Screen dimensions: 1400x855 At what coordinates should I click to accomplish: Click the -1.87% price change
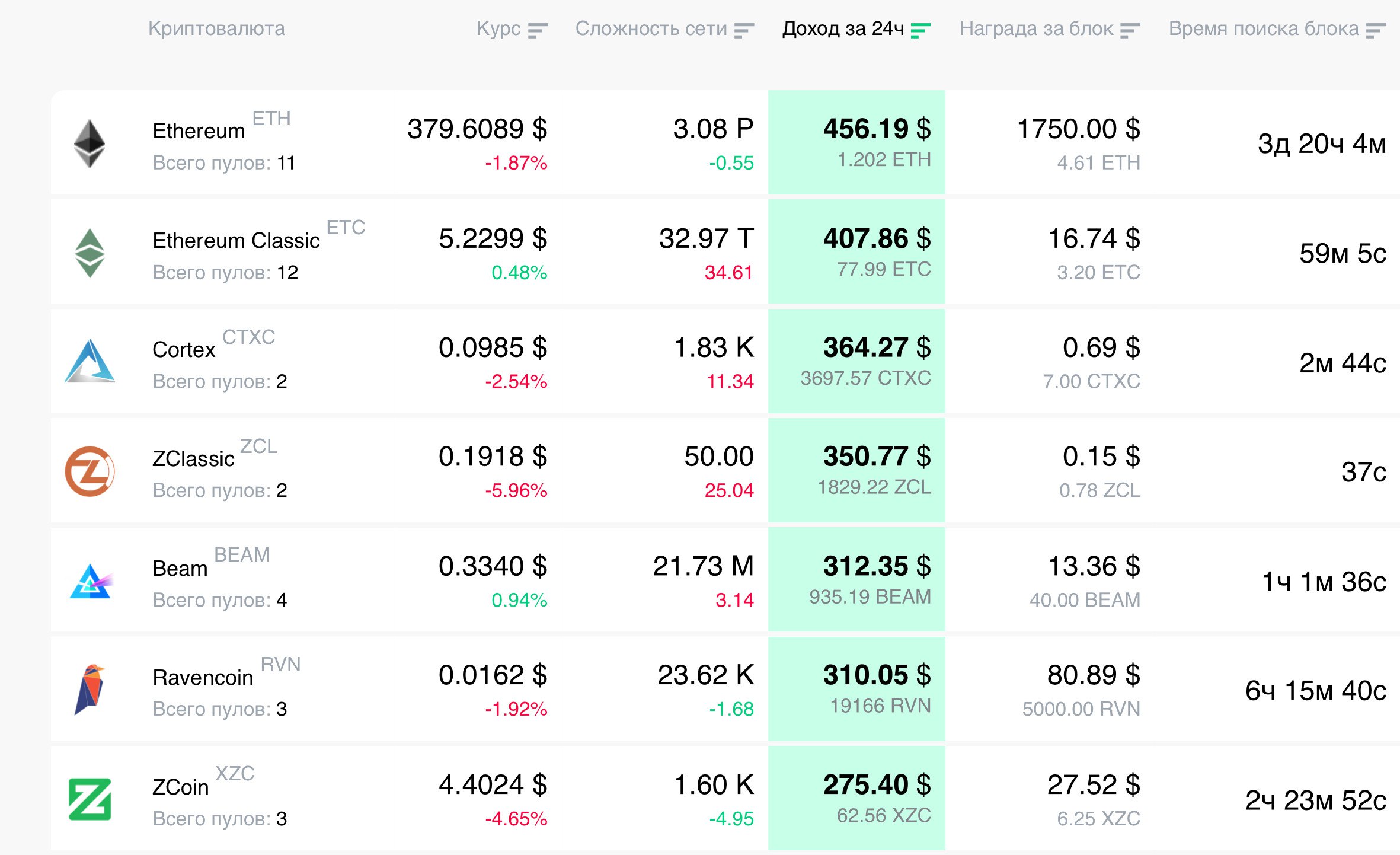click(516, 163)
